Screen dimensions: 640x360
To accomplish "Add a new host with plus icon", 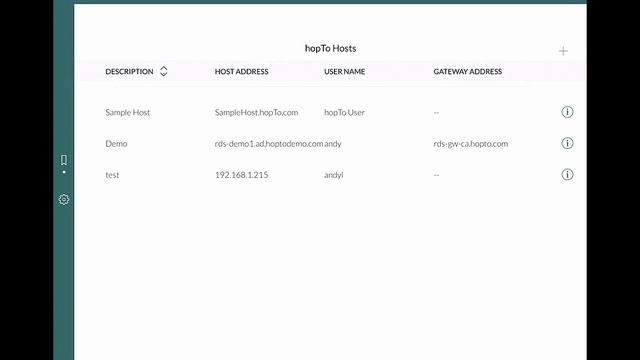I will (563, 51).
